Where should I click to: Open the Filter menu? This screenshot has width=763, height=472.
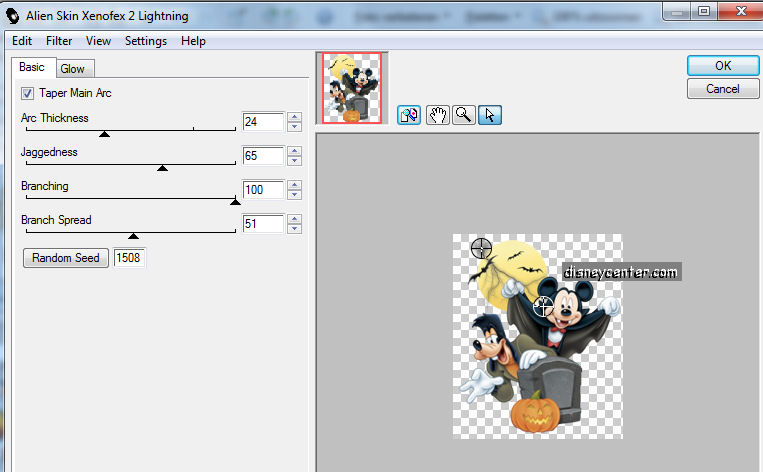(59, 41)
